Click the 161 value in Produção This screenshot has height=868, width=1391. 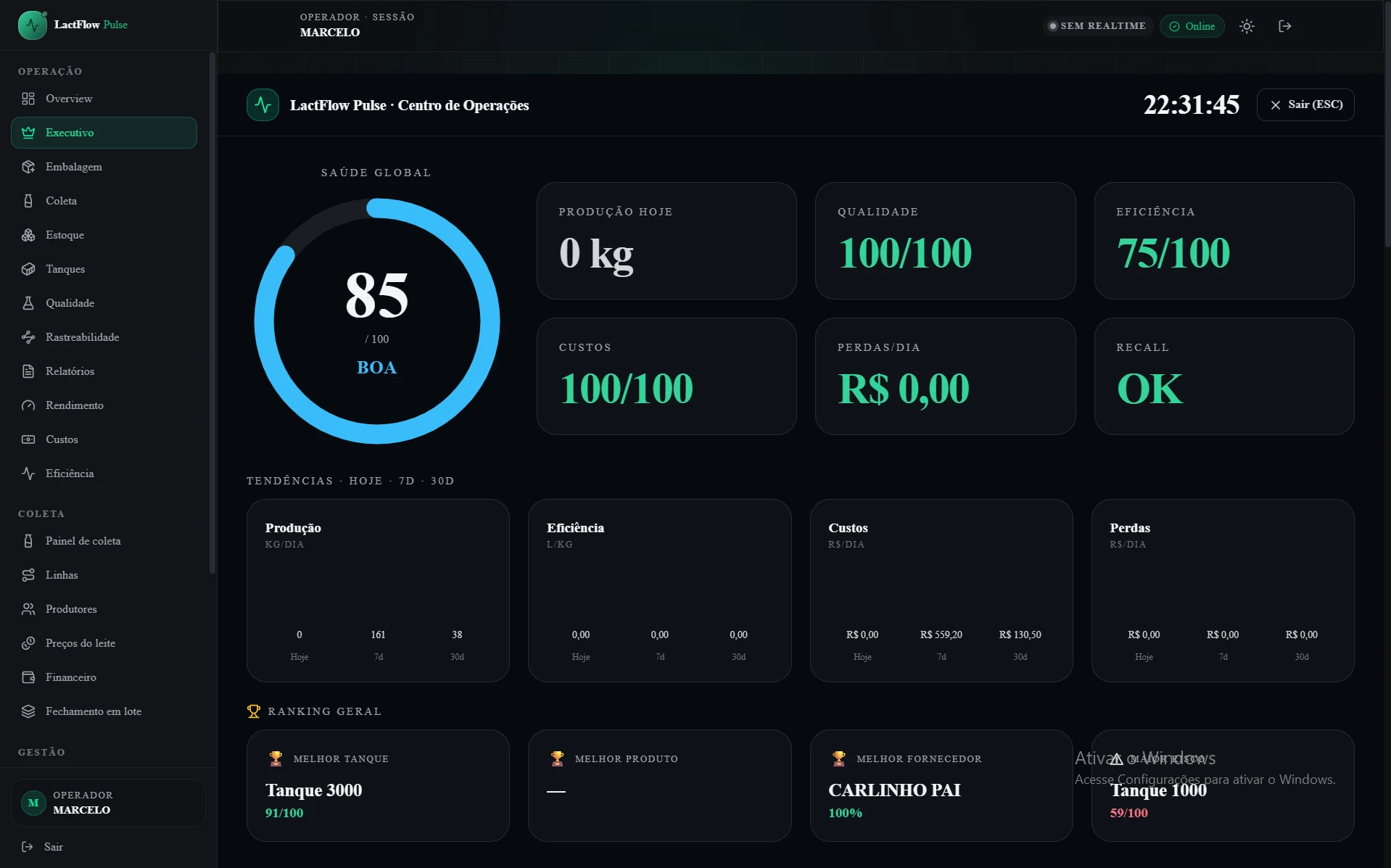click(x=378, y=635)
